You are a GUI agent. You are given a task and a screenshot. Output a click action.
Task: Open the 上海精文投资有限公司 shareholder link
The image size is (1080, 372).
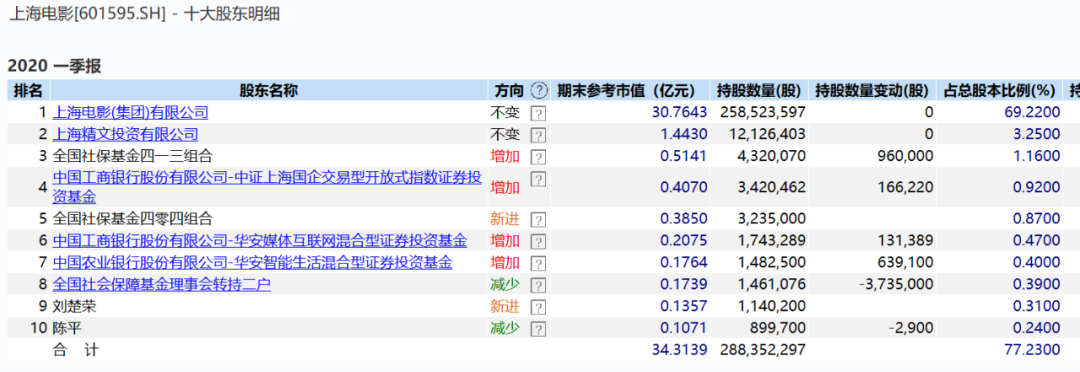point(125,134)
